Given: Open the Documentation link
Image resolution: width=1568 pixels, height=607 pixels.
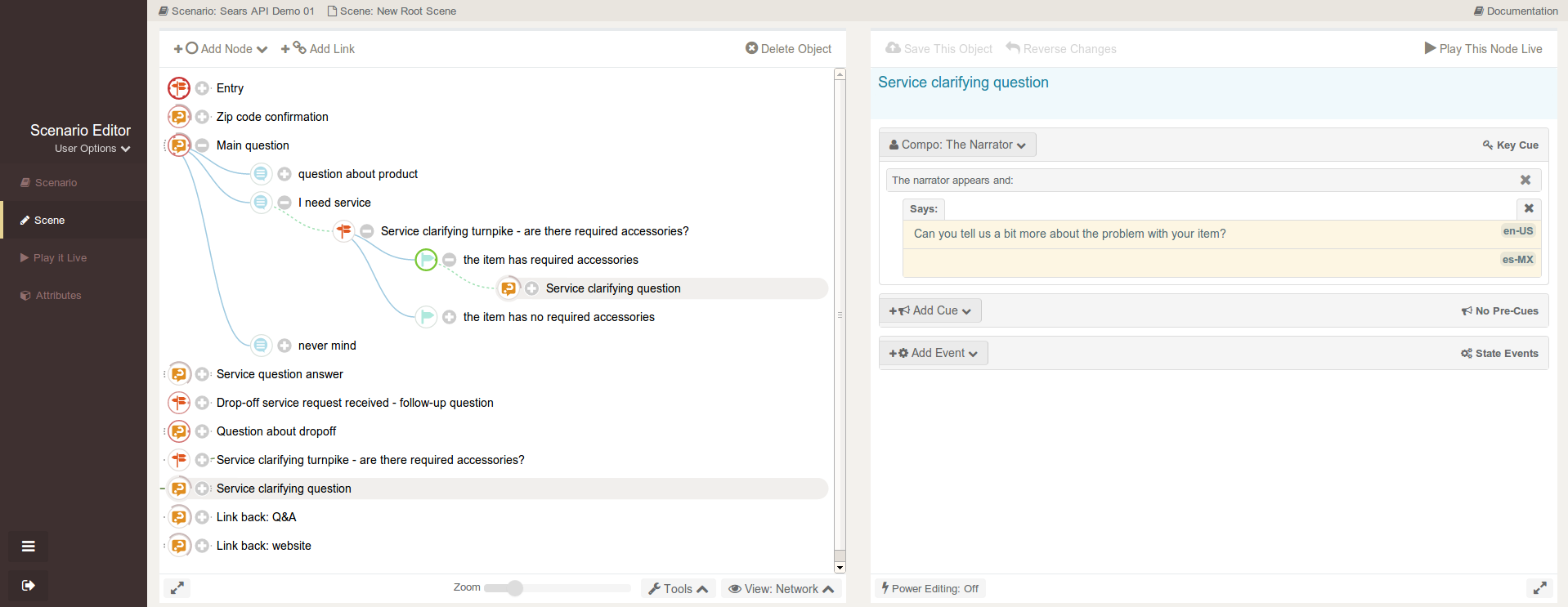Looking at the screenshot, I should coord(1516,11).
